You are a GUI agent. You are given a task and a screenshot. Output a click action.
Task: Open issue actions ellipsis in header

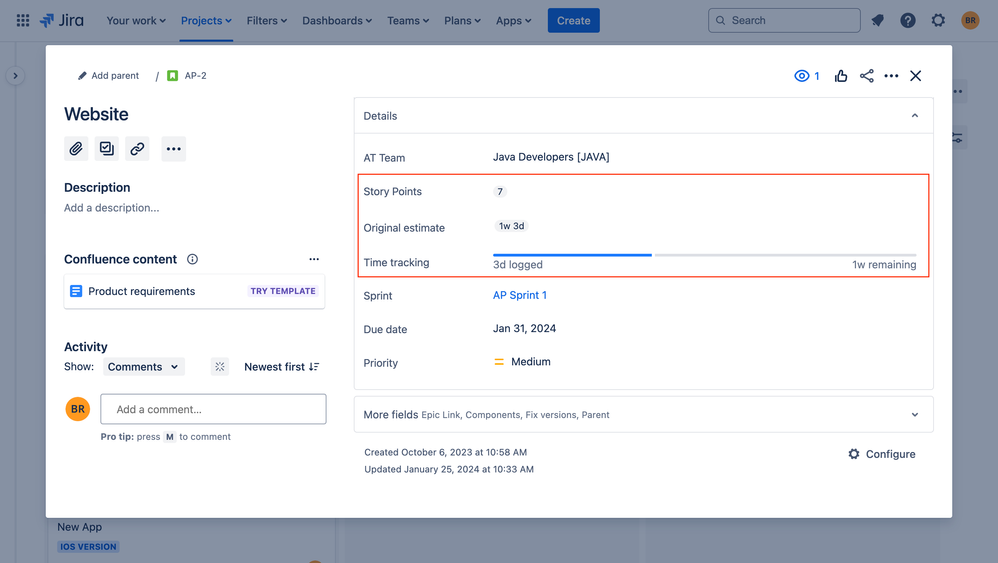click(x=891, y=76)
